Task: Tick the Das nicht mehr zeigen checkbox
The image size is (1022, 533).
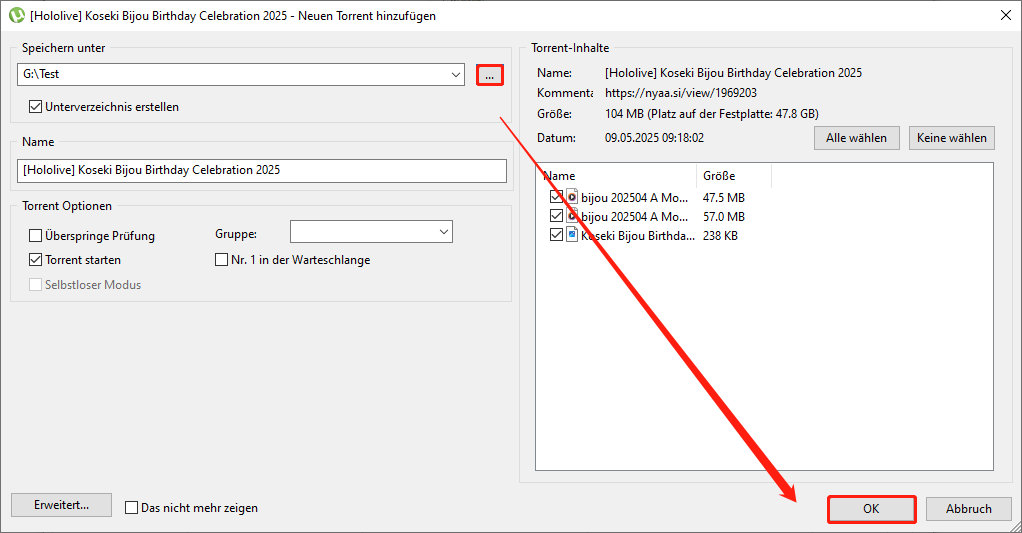Action: click(x=132, y=508)
